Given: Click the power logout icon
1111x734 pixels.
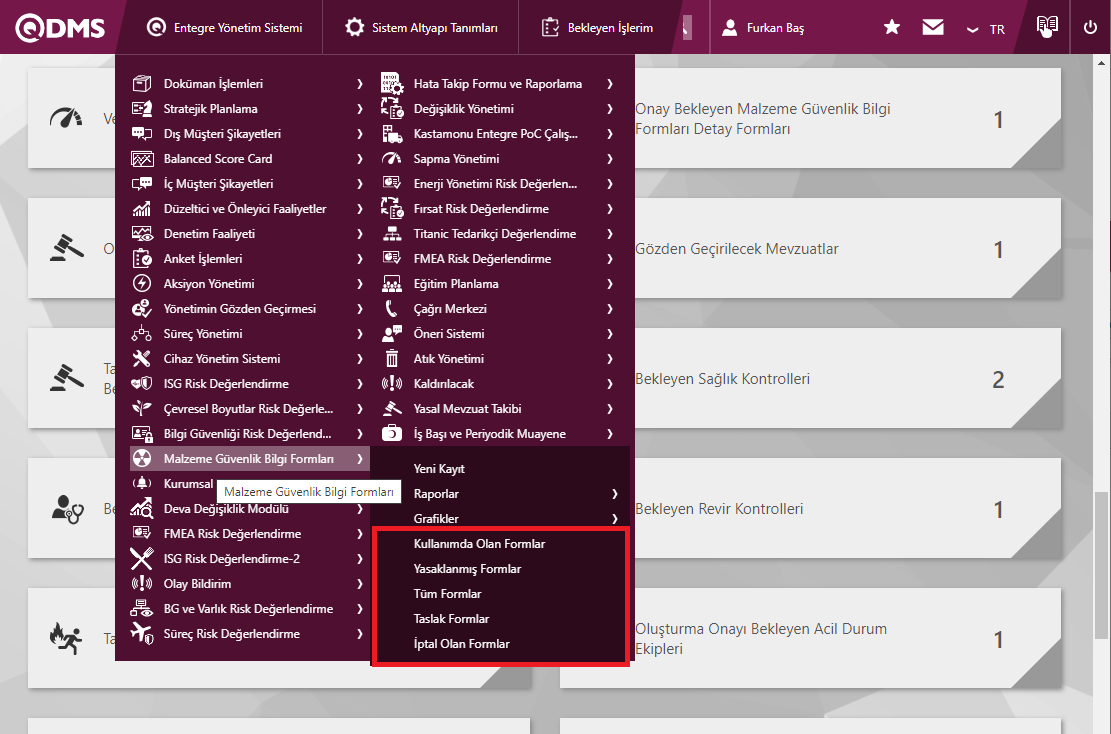Looking at the screenshot, I should coord(1090,28).
